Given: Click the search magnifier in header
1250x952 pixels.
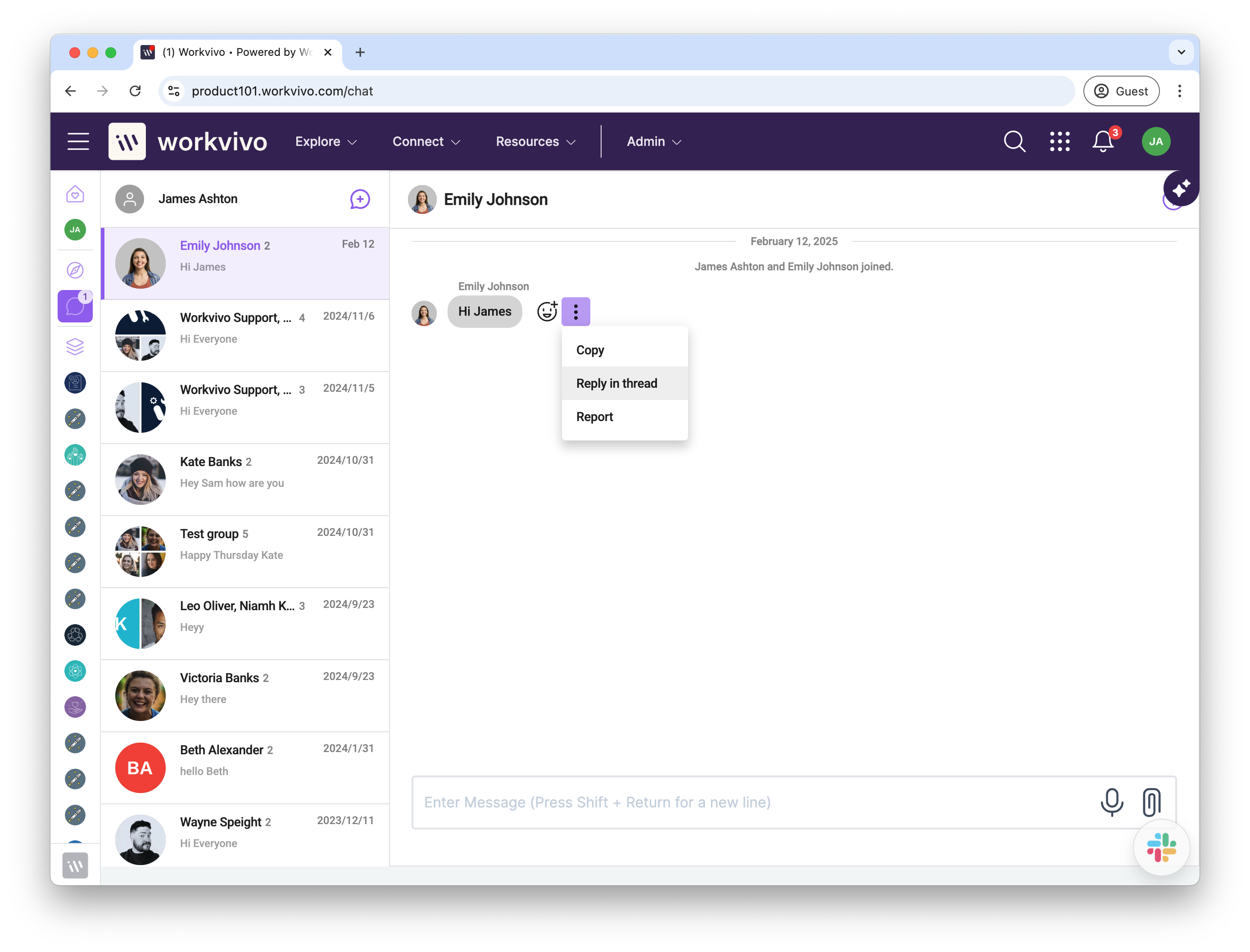Looking at the screenshot, I should 1014,141.
